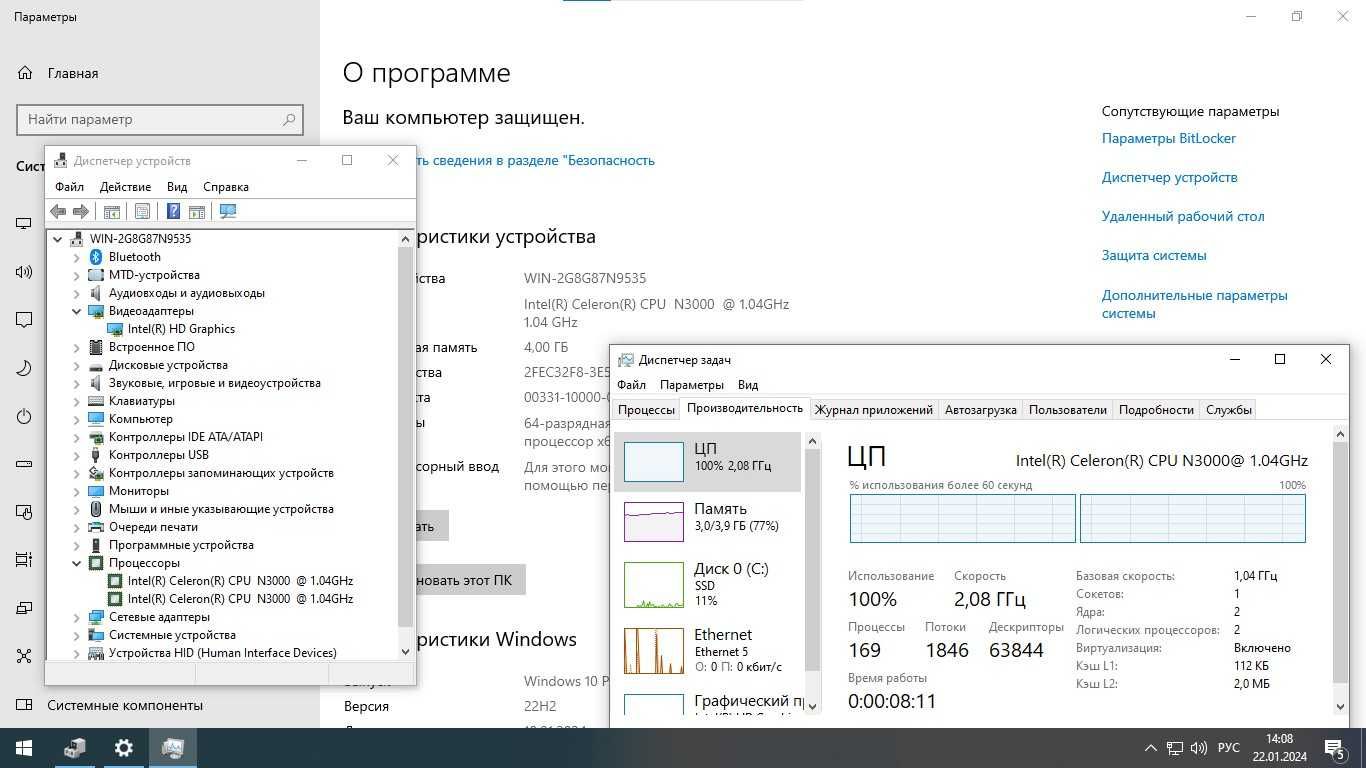Switch to the Подробности tab

[x=1156, y=410]
